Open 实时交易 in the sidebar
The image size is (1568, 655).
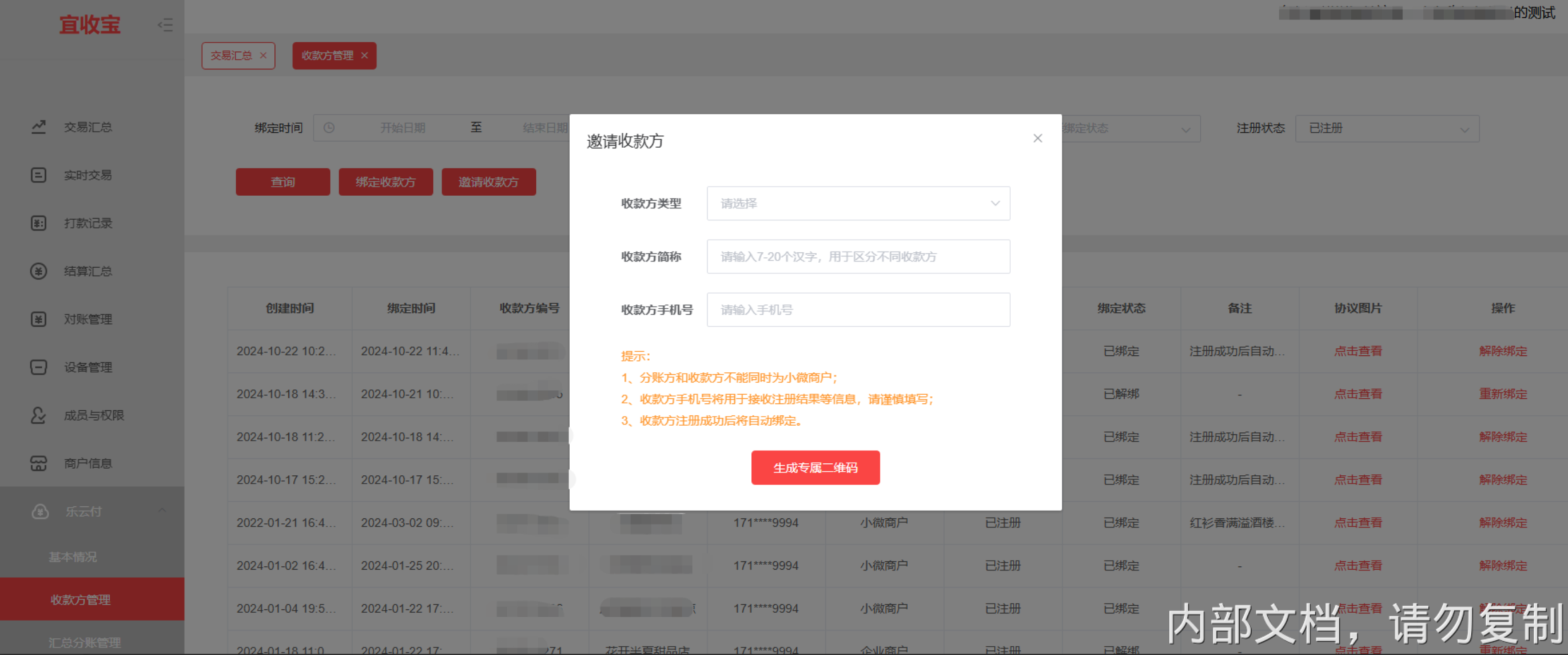pyautogui.click(x=88, y=174)
